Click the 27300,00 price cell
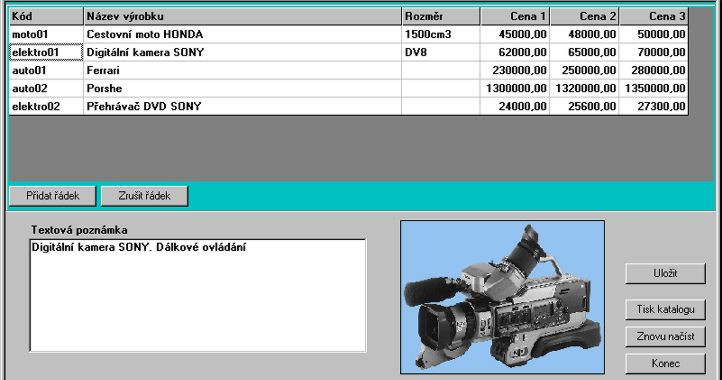Image resolution: width=722 pixels, height=380 pixels. (x=654, y=106)
